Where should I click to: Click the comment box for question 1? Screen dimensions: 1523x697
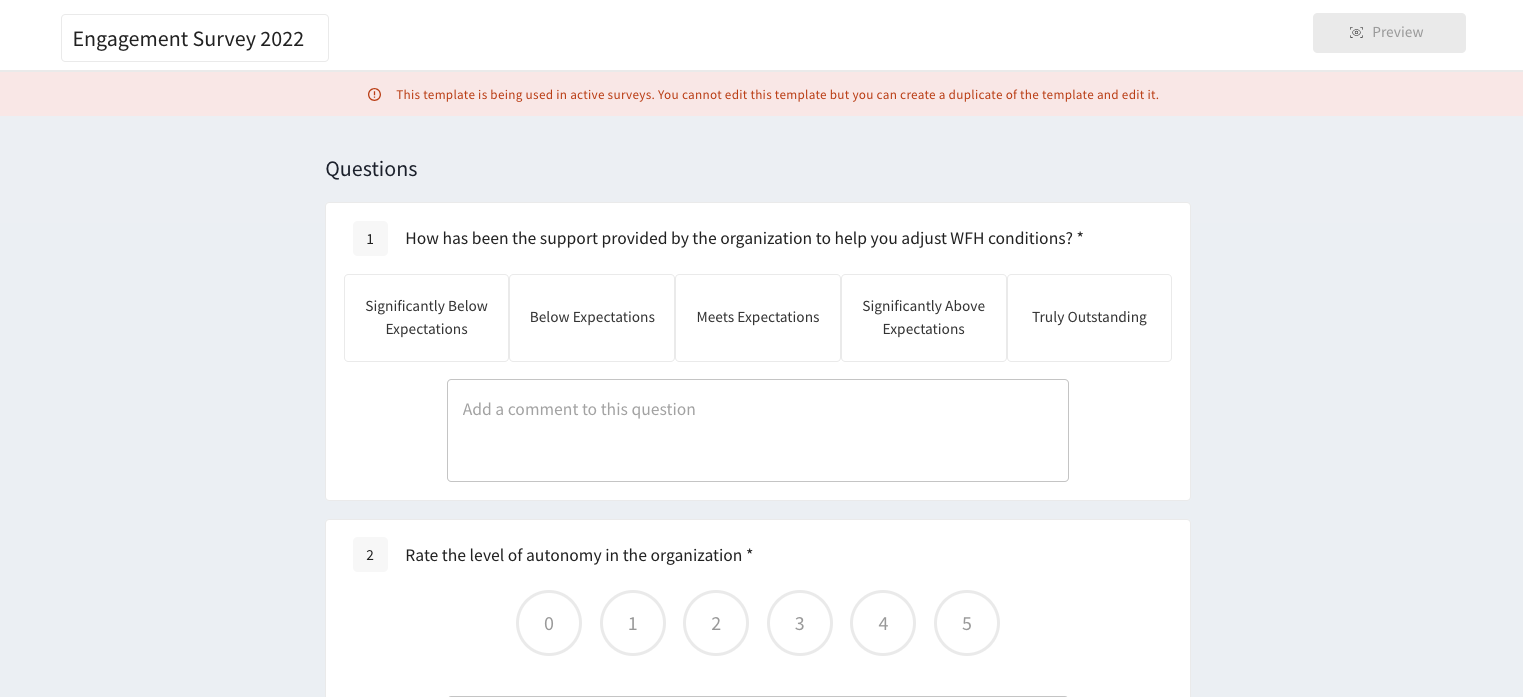(x=758, y=430)
